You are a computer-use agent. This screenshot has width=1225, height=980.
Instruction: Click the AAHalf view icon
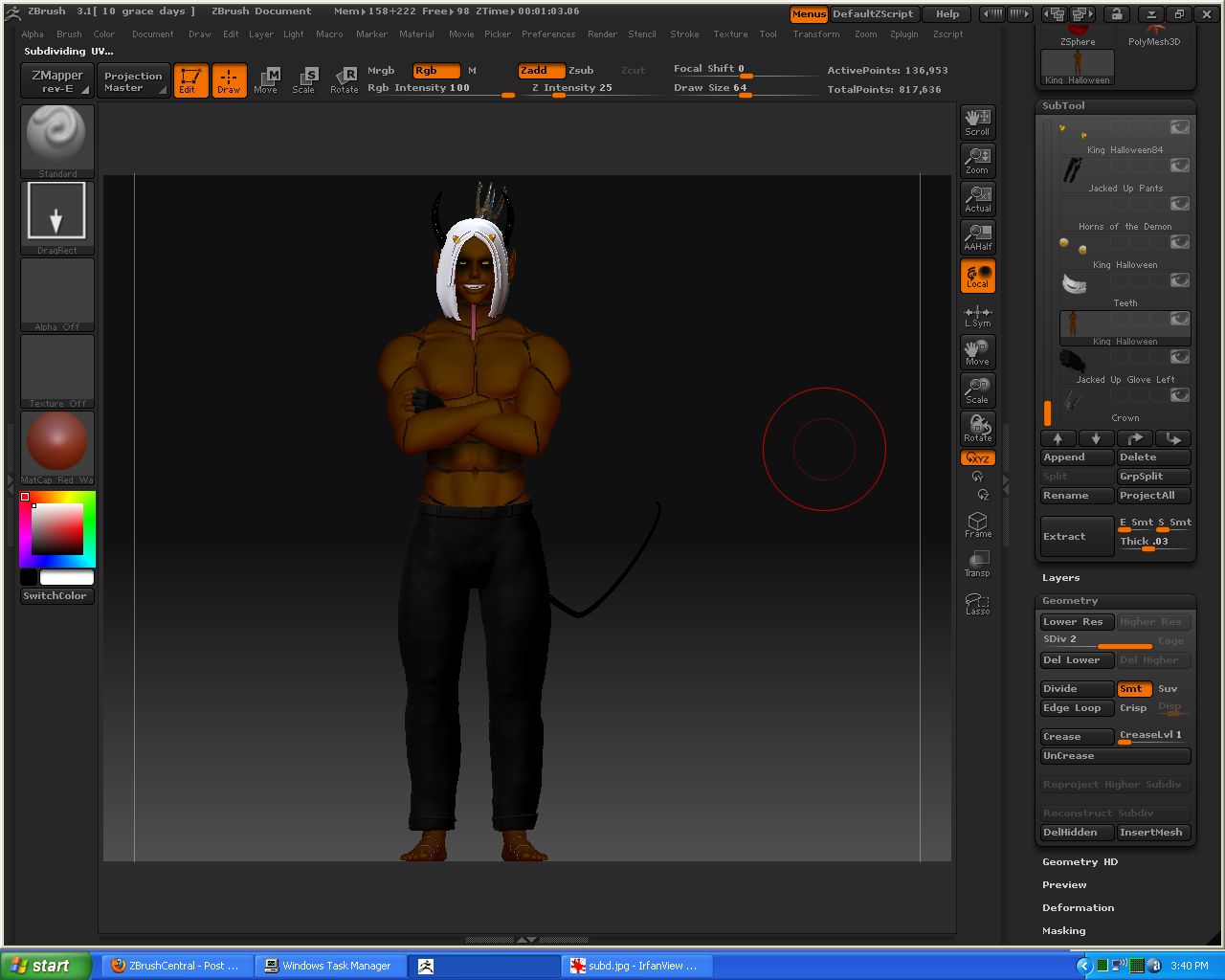[977, 236]
